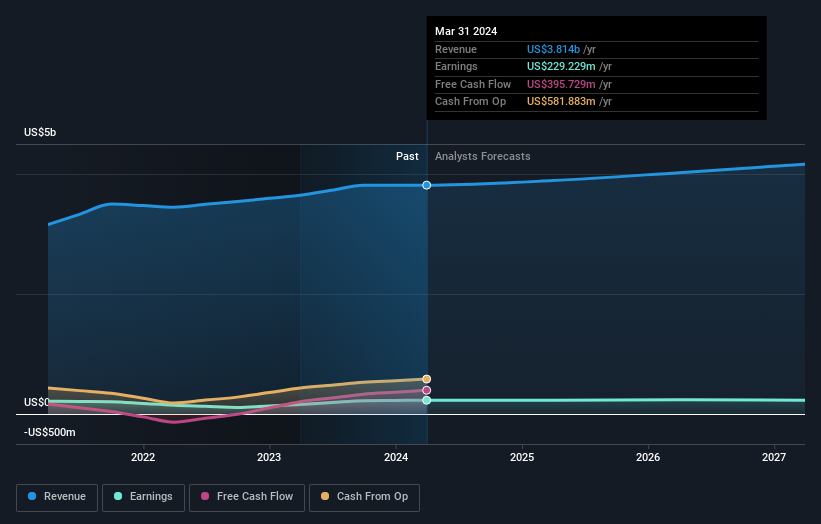Screen dimensions: 821x524
Task: Toggle the Earnings legend button
Action: coord(143,497)
